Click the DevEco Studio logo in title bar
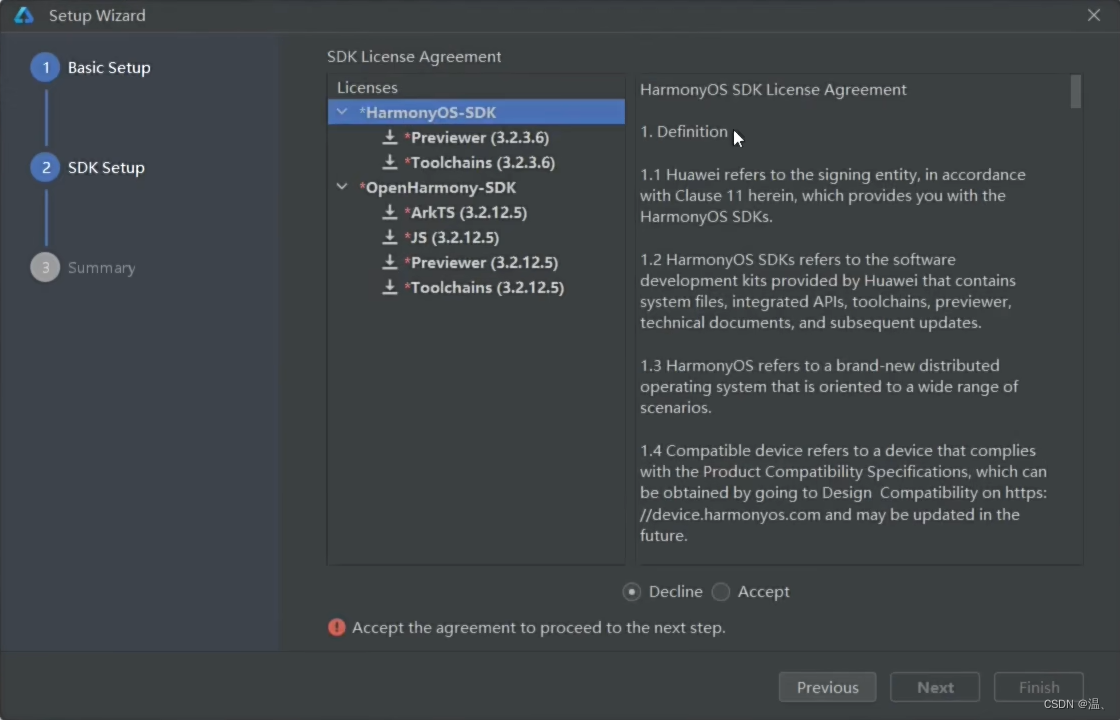The width and height of the screenshot is (1120, 720). click(x=24, y=15)
